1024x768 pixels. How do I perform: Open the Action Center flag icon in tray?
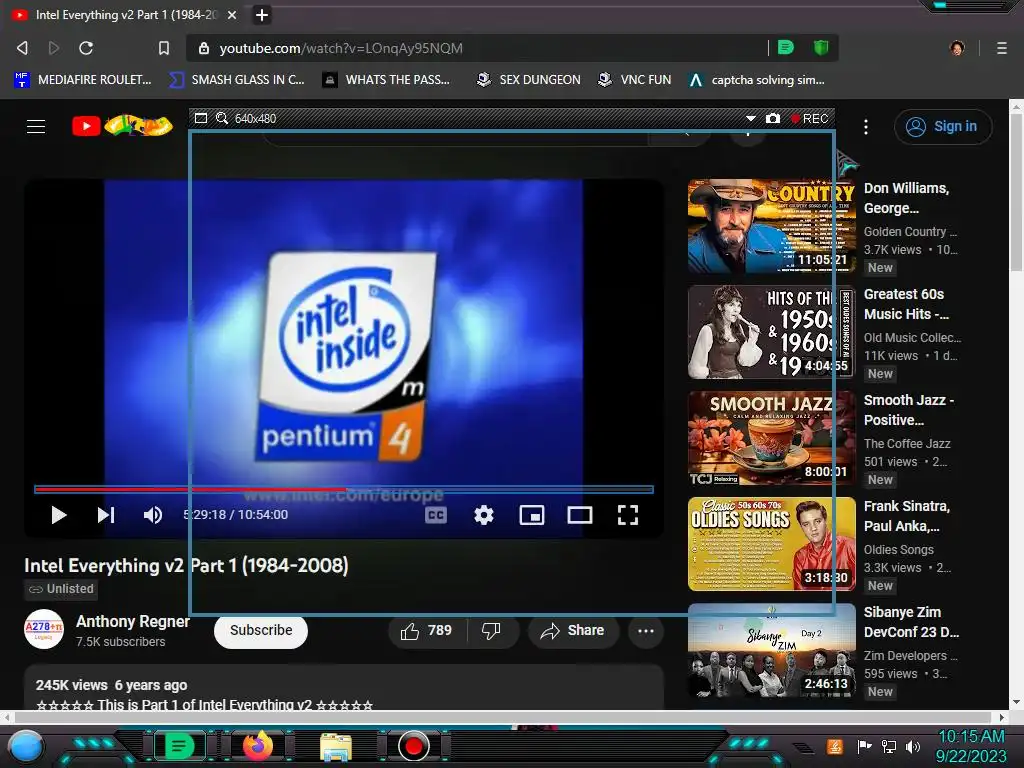pyautogui.click(x=864, y=746)
